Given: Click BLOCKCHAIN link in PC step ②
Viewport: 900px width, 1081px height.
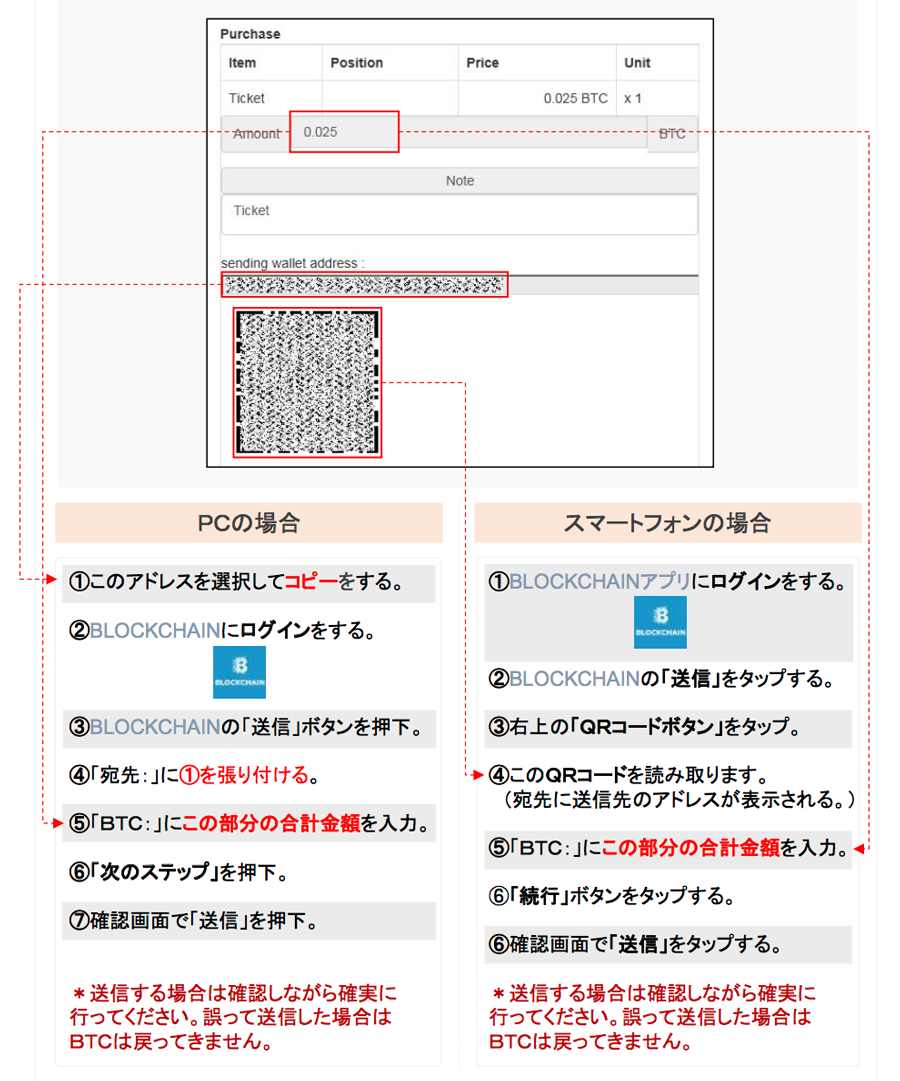Looking at the screenshot, I should tap(155, 630).
